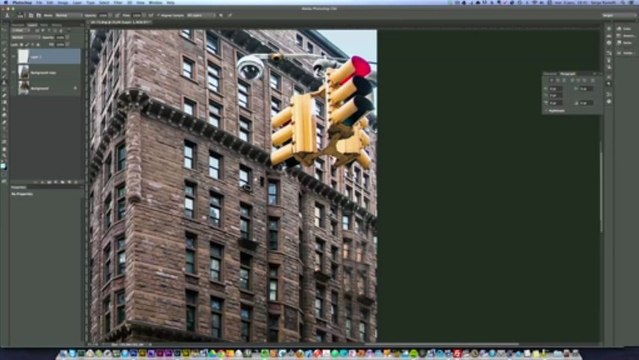Create a new layer
This screenshot has width=639, height=360.
click(69, 182)
